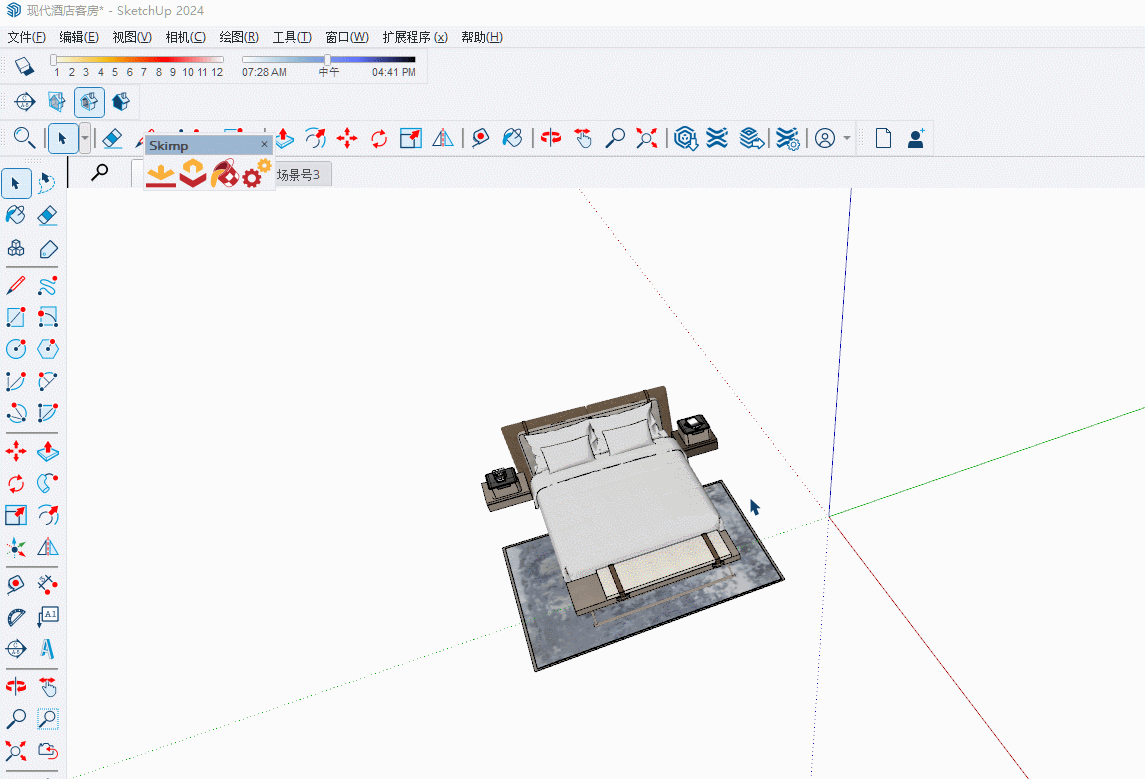Image resolution: width=1145 pixels, height=779 pixels.
Task: Pick the 3D Text tool
Action: point(47,648)
